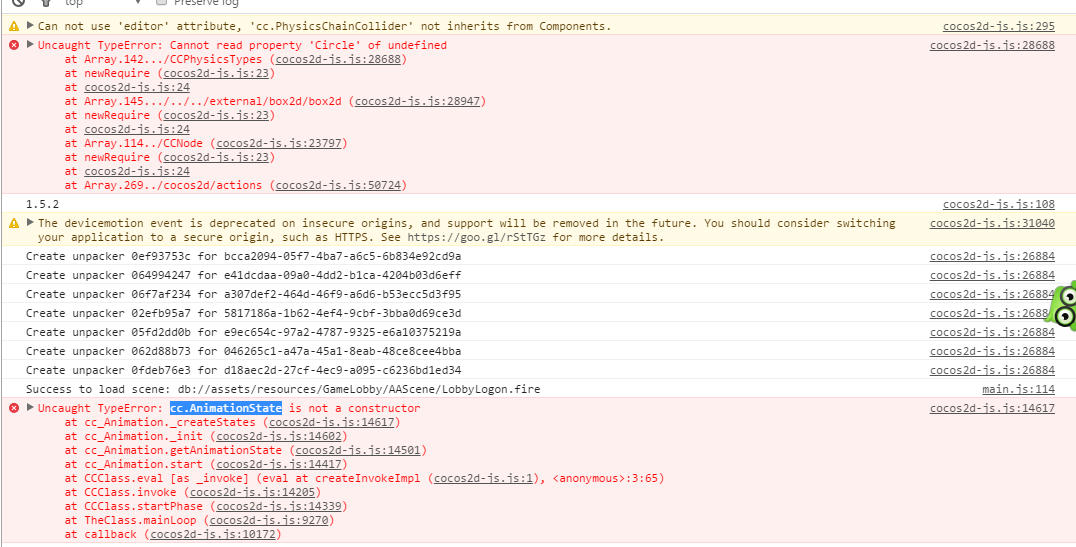The height and width of the screenshot is (547, 1076).
Task: Click the red error icon for AnimationState
Action: (14, 408)
